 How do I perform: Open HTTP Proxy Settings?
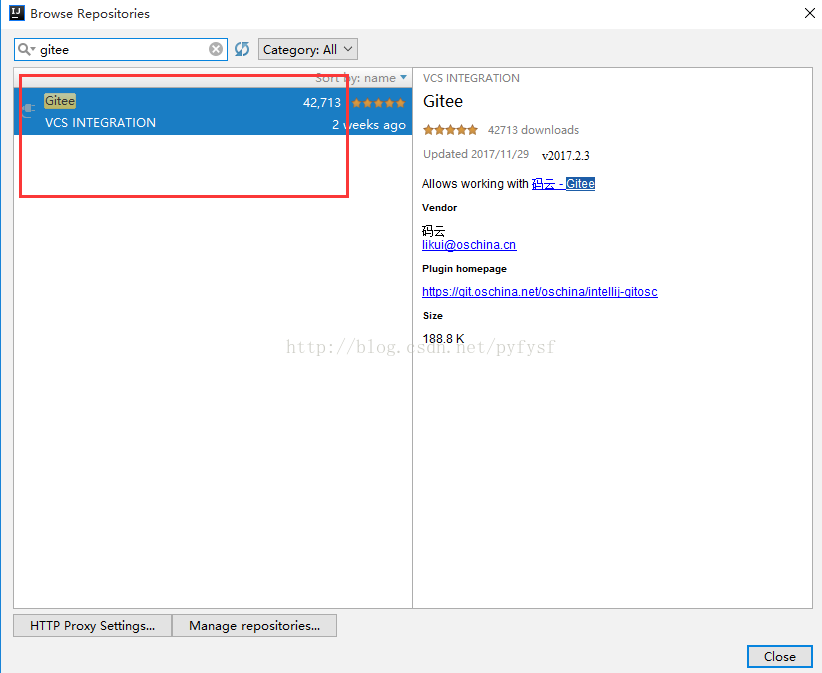click(92, 625)
